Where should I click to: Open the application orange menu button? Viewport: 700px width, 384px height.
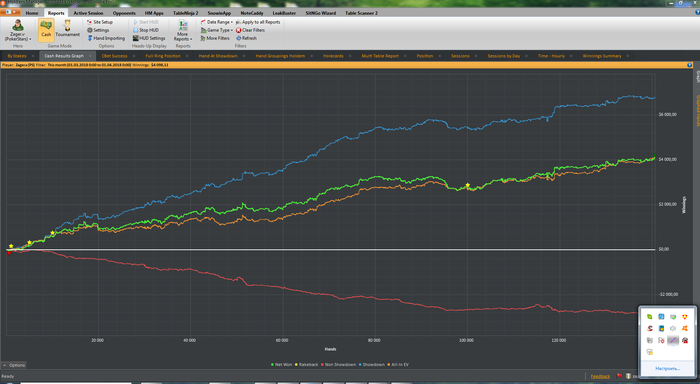coord(11,12)
